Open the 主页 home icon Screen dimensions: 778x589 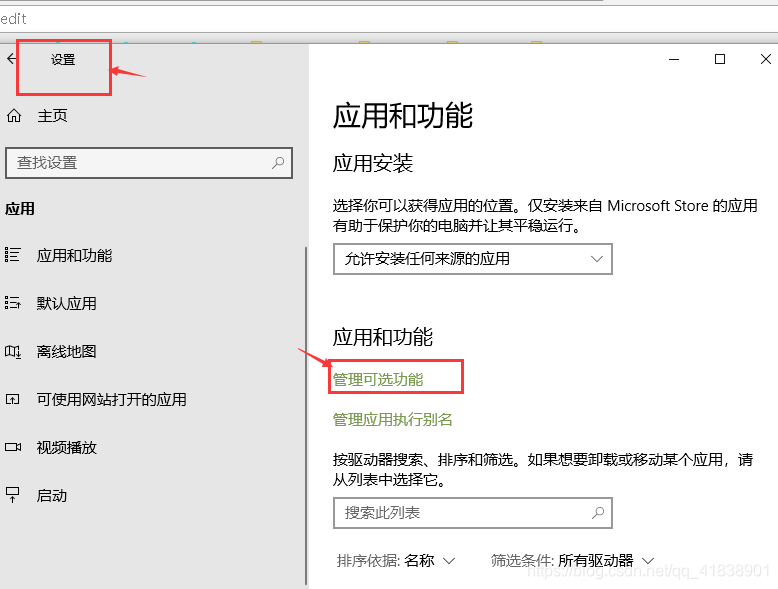point(14,116)
